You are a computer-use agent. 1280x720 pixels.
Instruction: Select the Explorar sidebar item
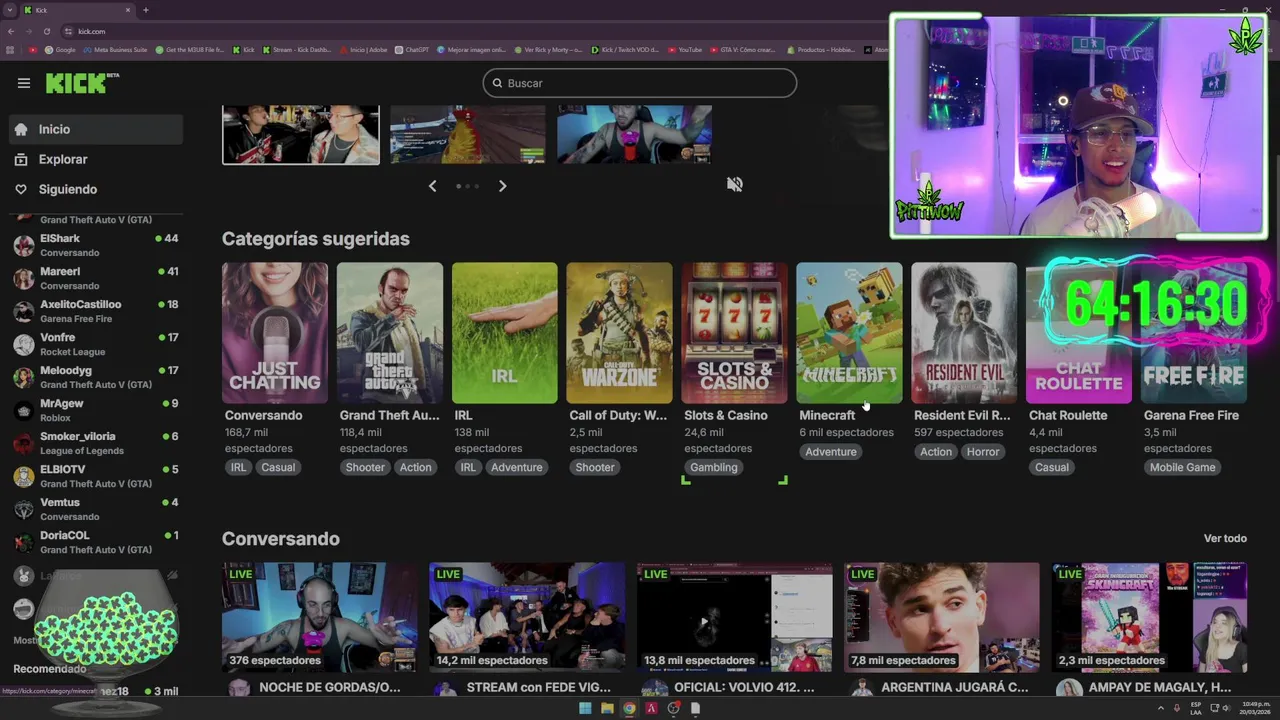96,159
